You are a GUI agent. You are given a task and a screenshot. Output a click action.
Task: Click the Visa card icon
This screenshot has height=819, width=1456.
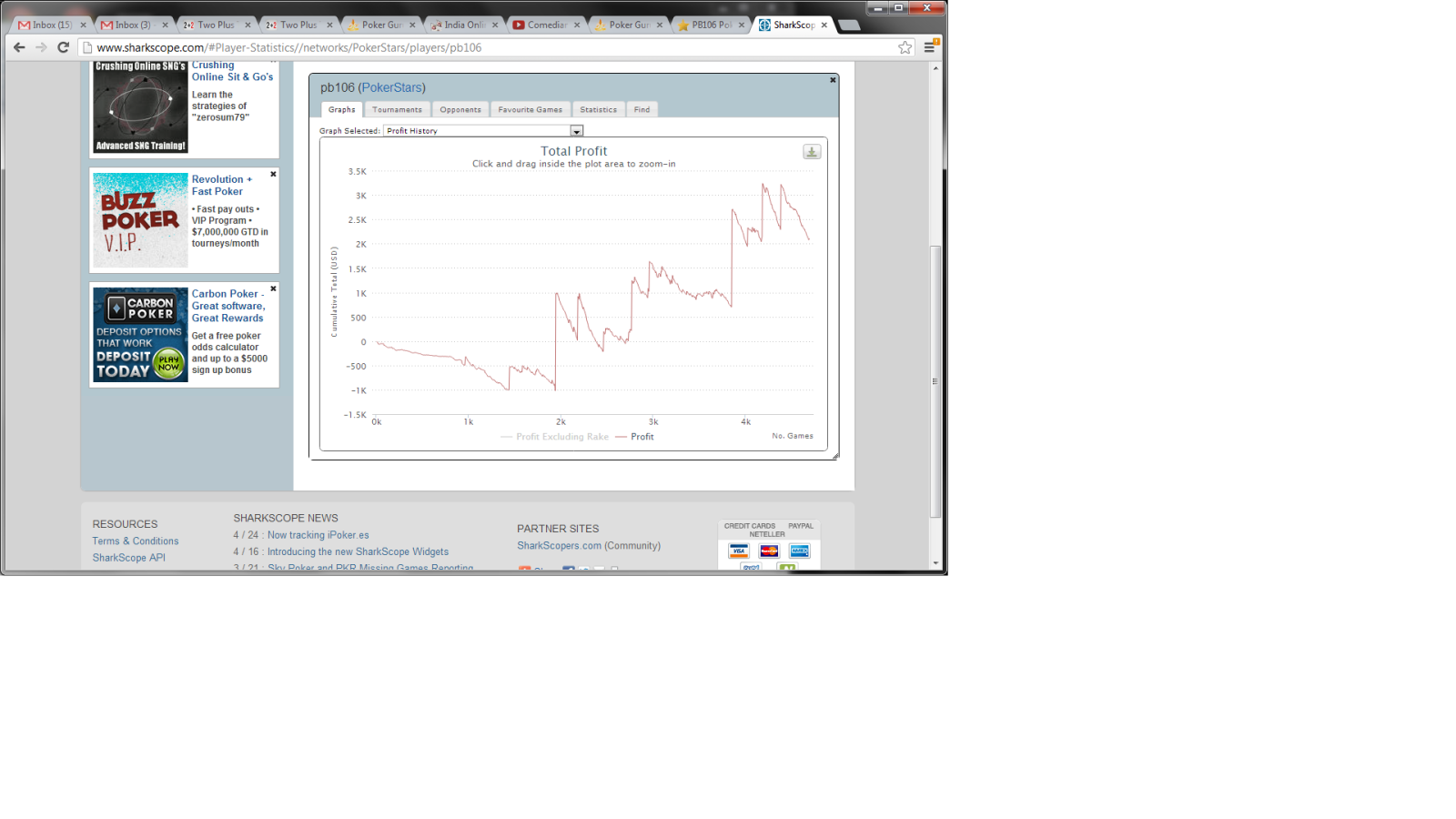(x=738, y=551)
